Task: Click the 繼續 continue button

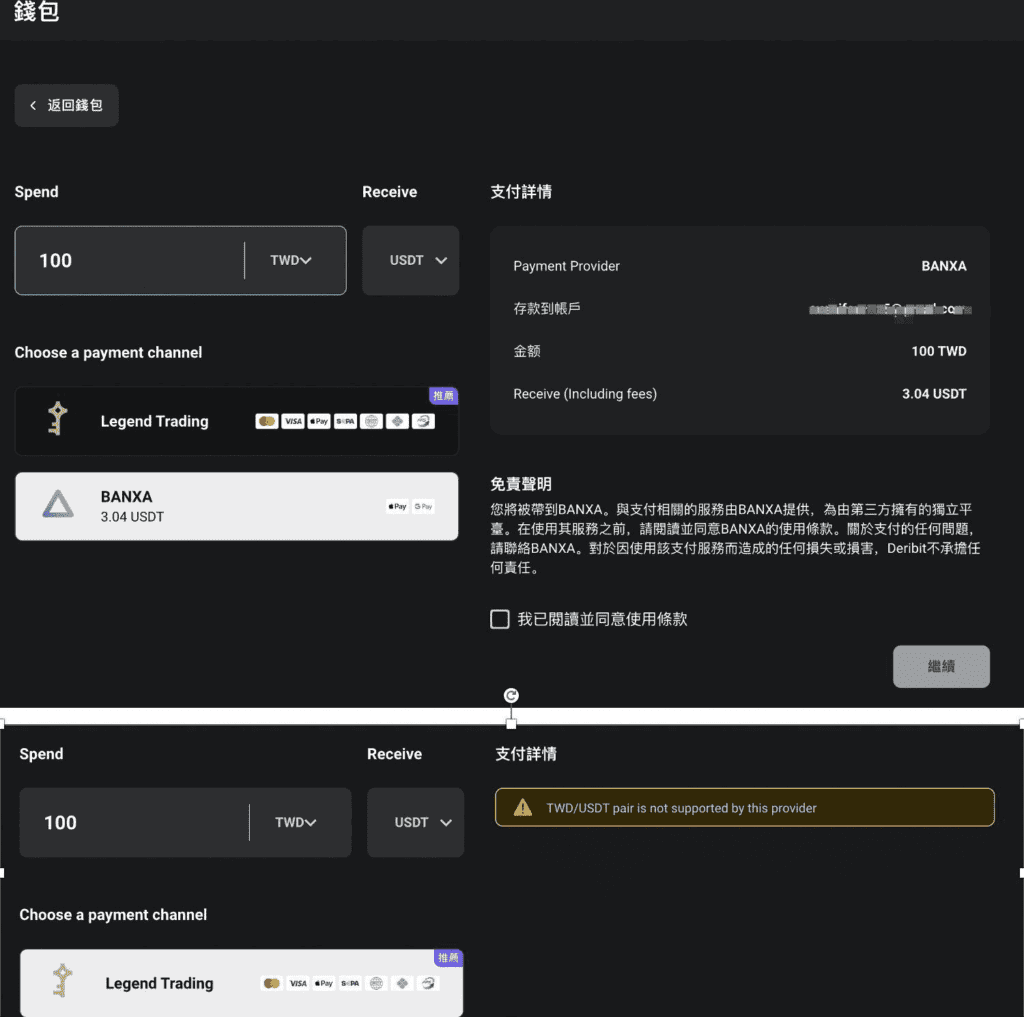Action: pos(941,666)
